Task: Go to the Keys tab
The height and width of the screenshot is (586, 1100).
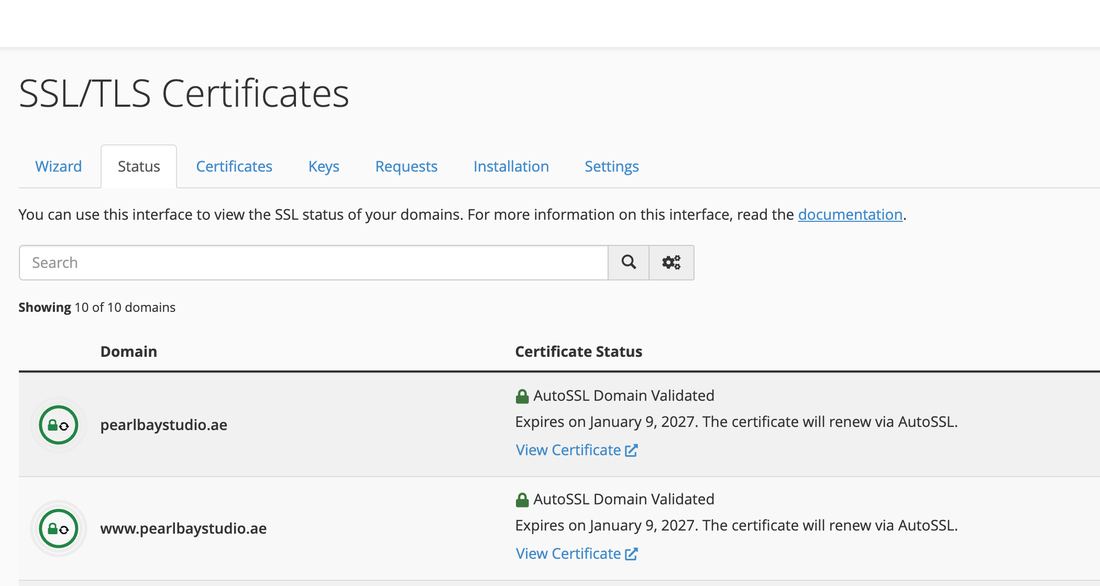Action: [323, 166]
